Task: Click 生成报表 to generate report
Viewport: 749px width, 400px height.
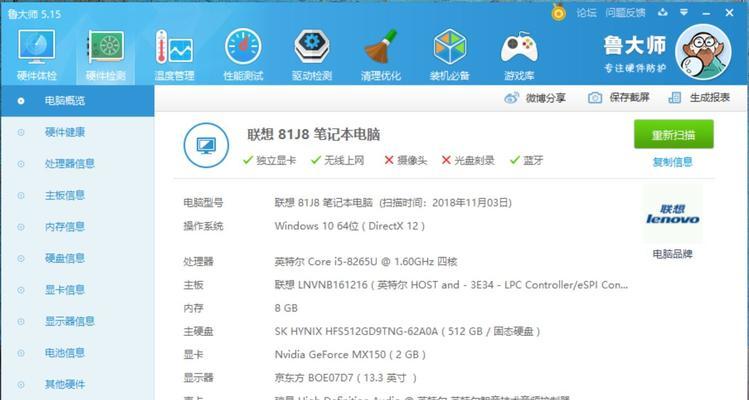Action: pyautogui.click(x=699, y=98)
